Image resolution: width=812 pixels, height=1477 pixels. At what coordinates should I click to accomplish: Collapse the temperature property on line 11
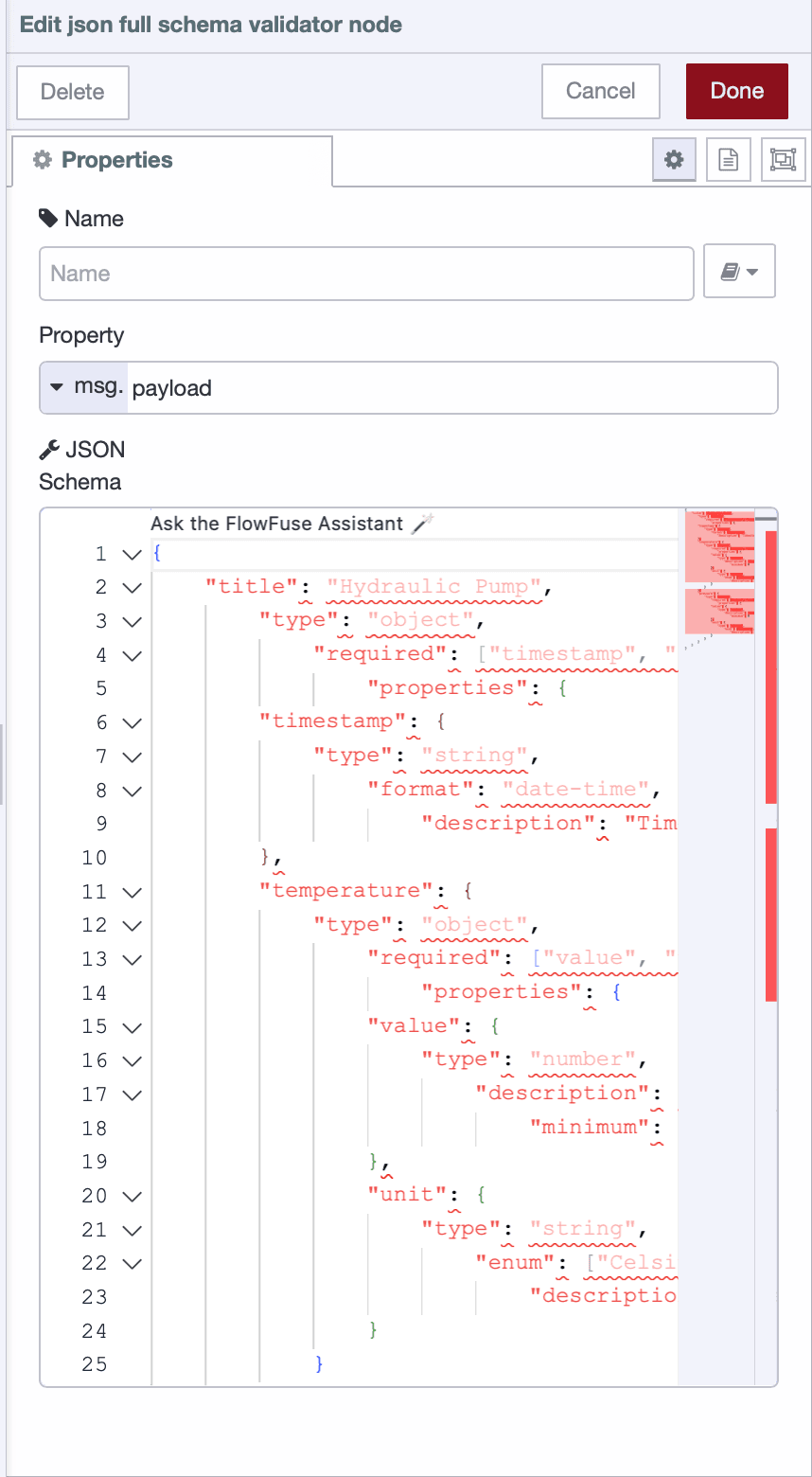pyautogui.click(x=133, y=891)
